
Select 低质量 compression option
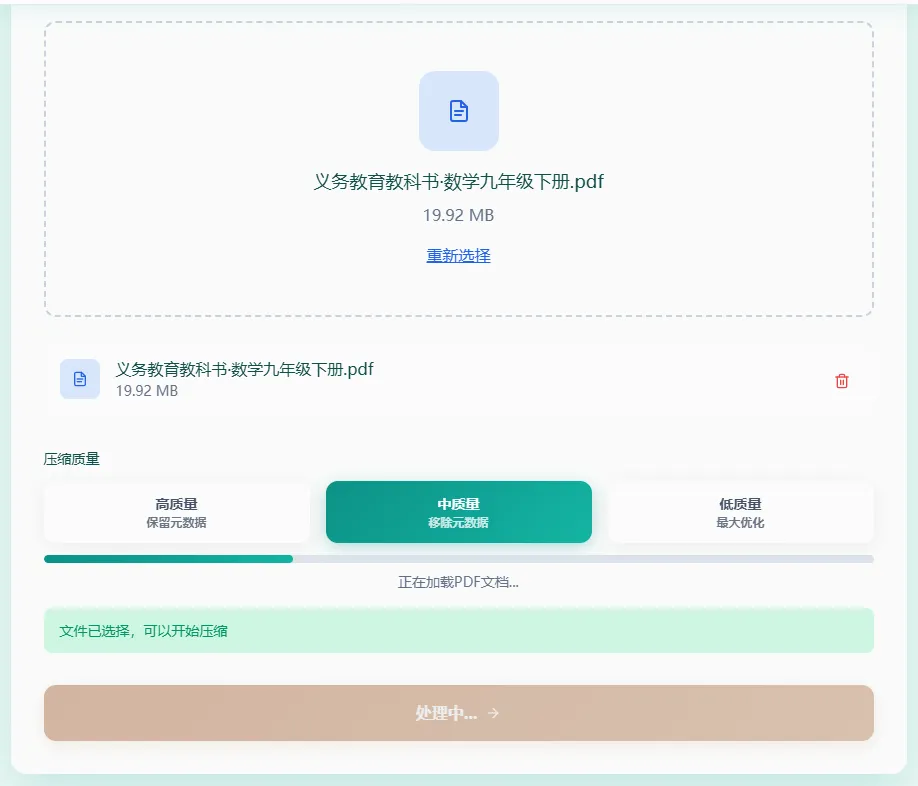click(x=741, y=512)
